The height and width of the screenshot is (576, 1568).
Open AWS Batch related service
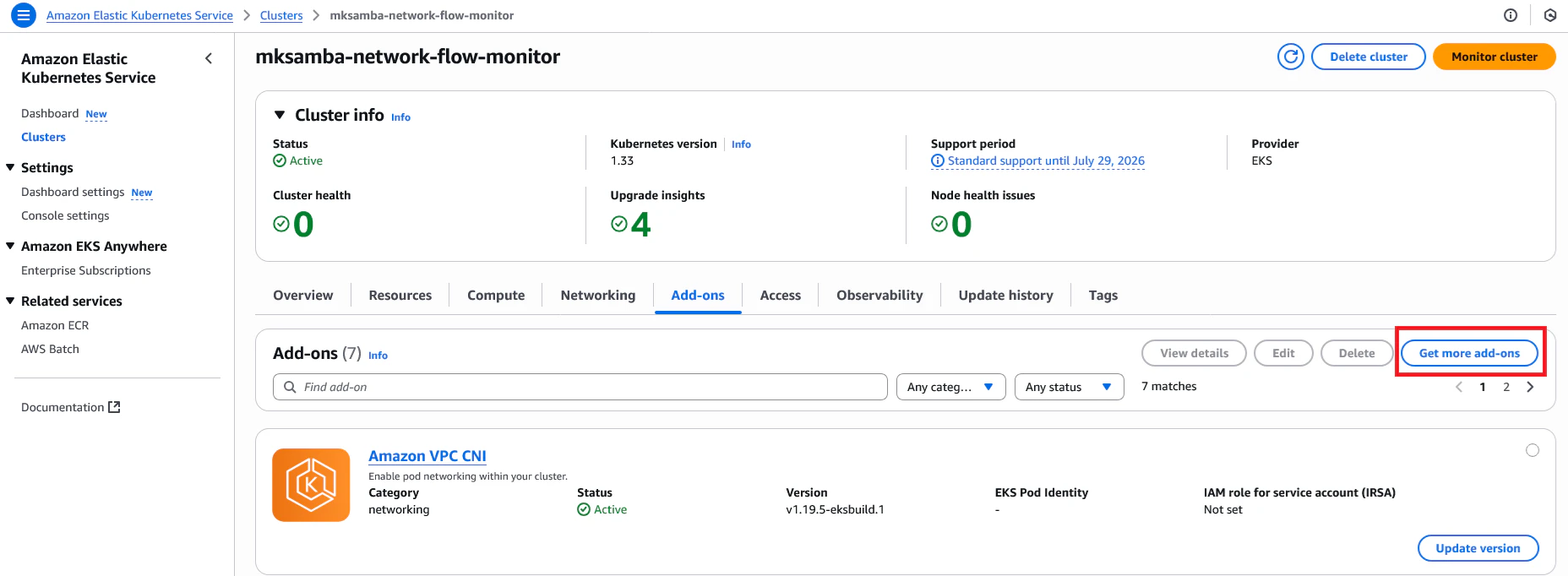point(50,349)
